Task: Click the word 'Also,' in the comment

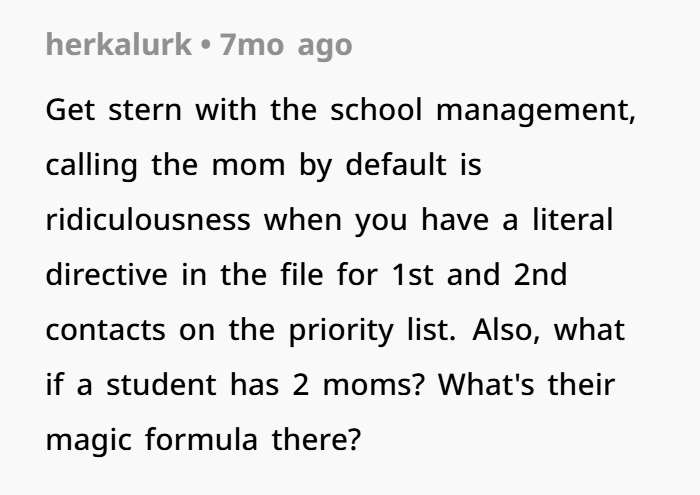Action: [506, 330]
